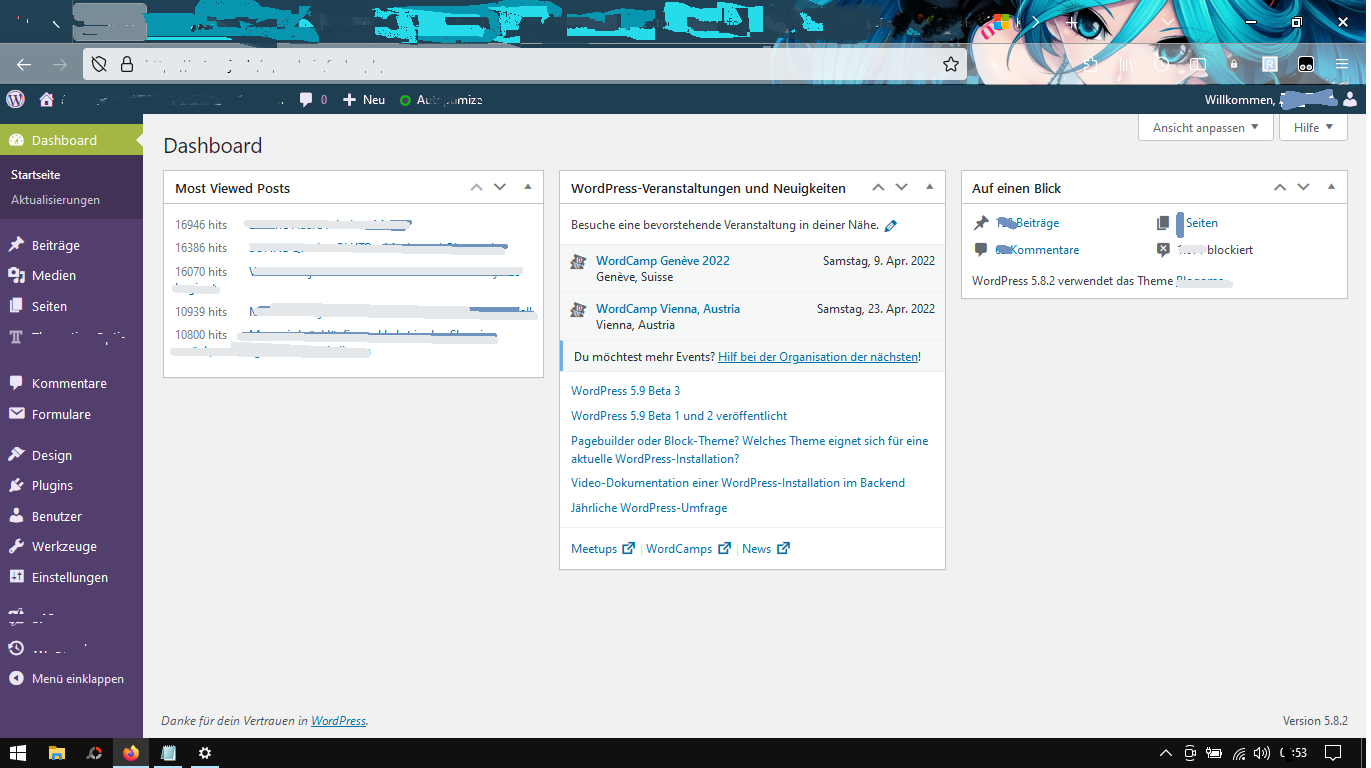Click the browser address bar
1371x768 pixels.
pos(525,64)
